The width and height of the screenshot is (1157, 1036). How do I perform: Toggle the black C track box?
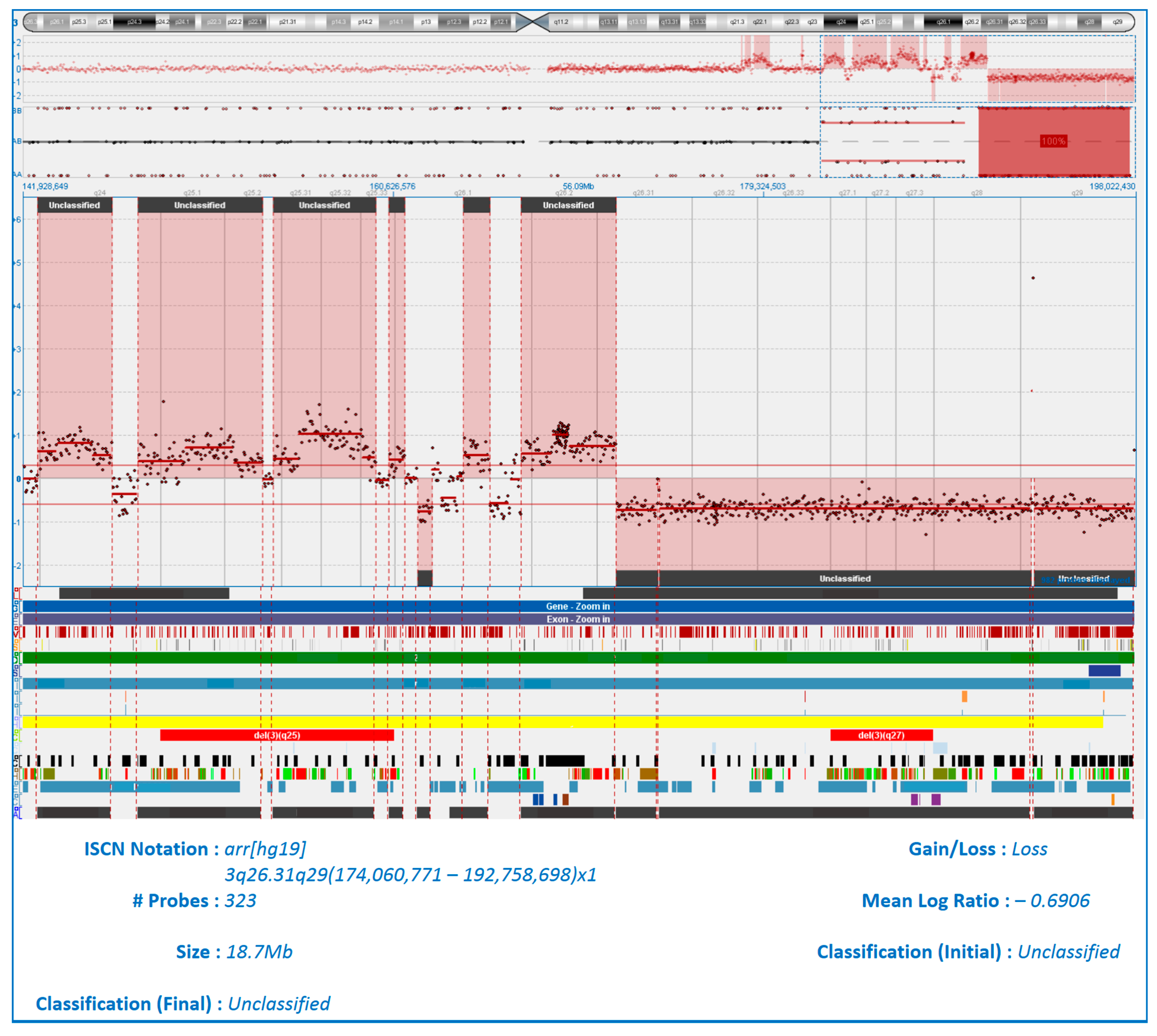[16, 757]
